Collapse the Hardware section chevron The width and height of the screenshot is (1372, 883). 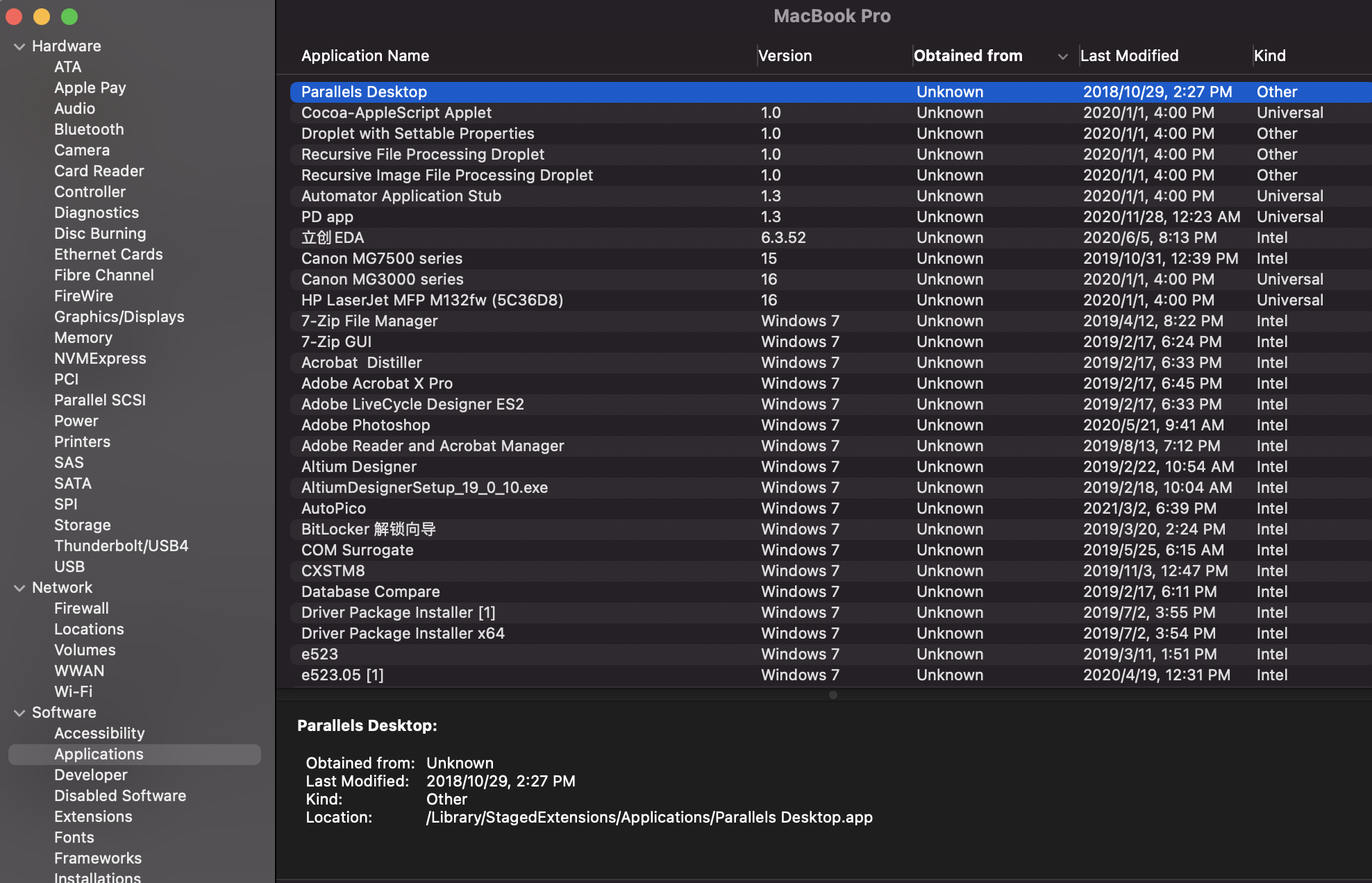19,47
